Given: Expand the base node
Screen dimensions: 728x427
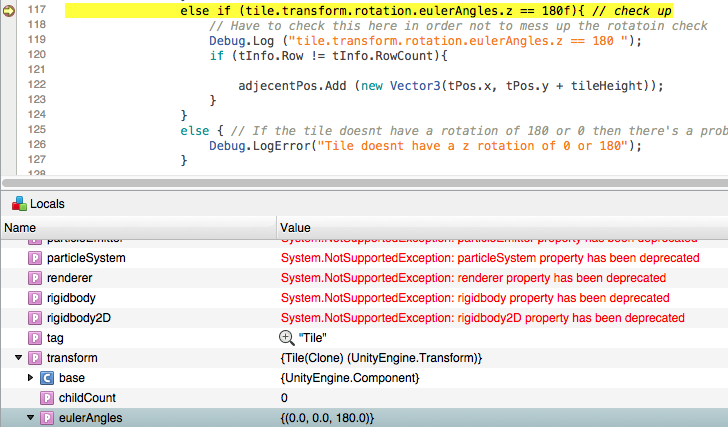Looking at the screenshot, I should click(x=30, y=378).
